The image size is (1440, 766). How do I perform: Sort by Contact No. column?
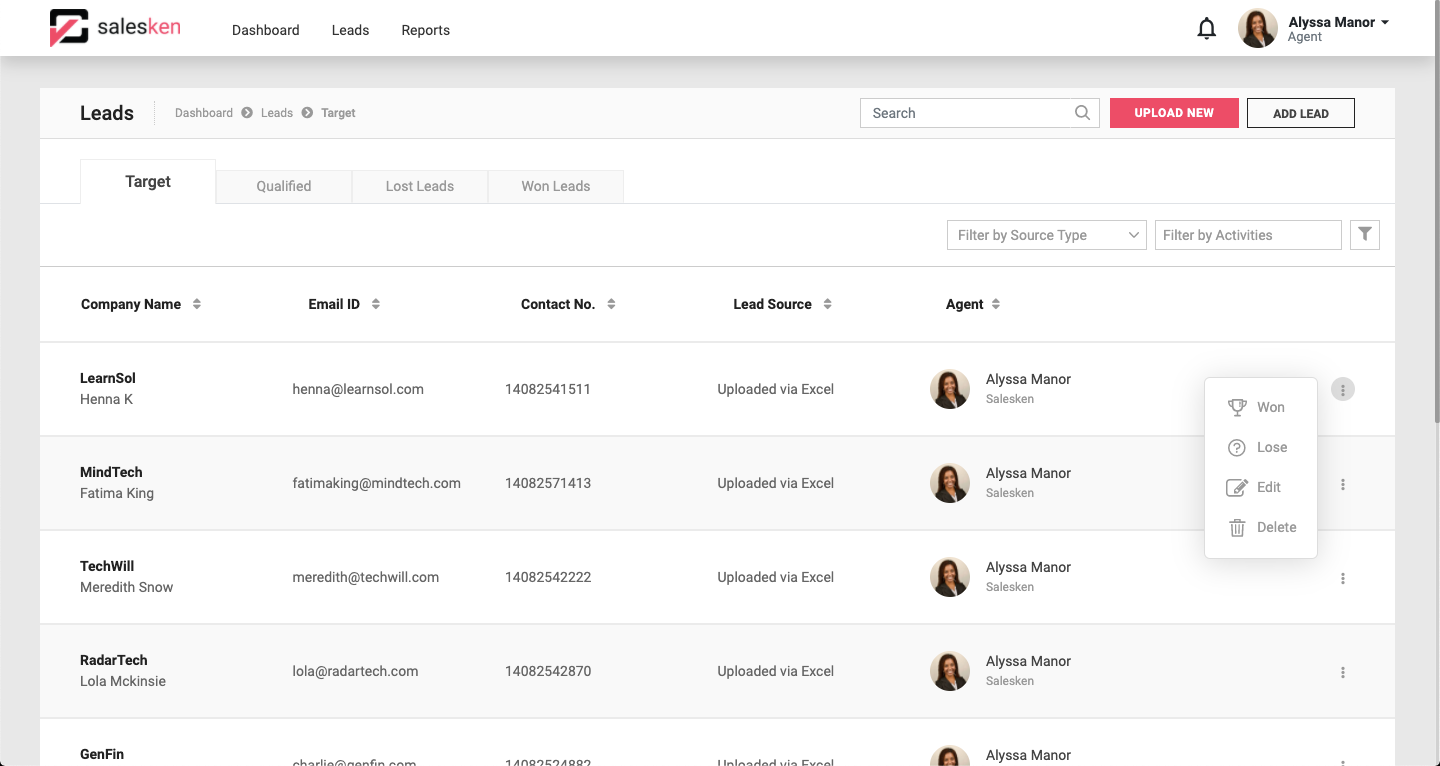611,304
